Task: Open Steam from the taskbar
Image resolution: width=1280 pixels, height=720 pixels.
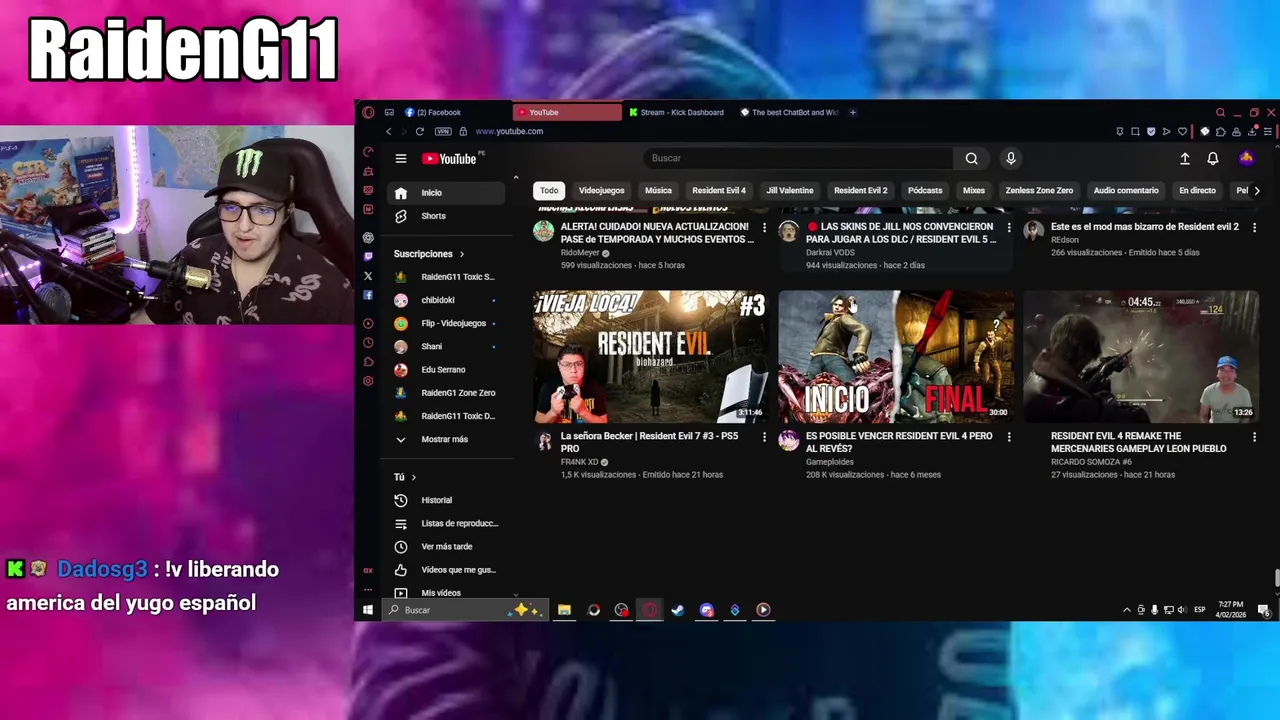Action: point(678,610)
